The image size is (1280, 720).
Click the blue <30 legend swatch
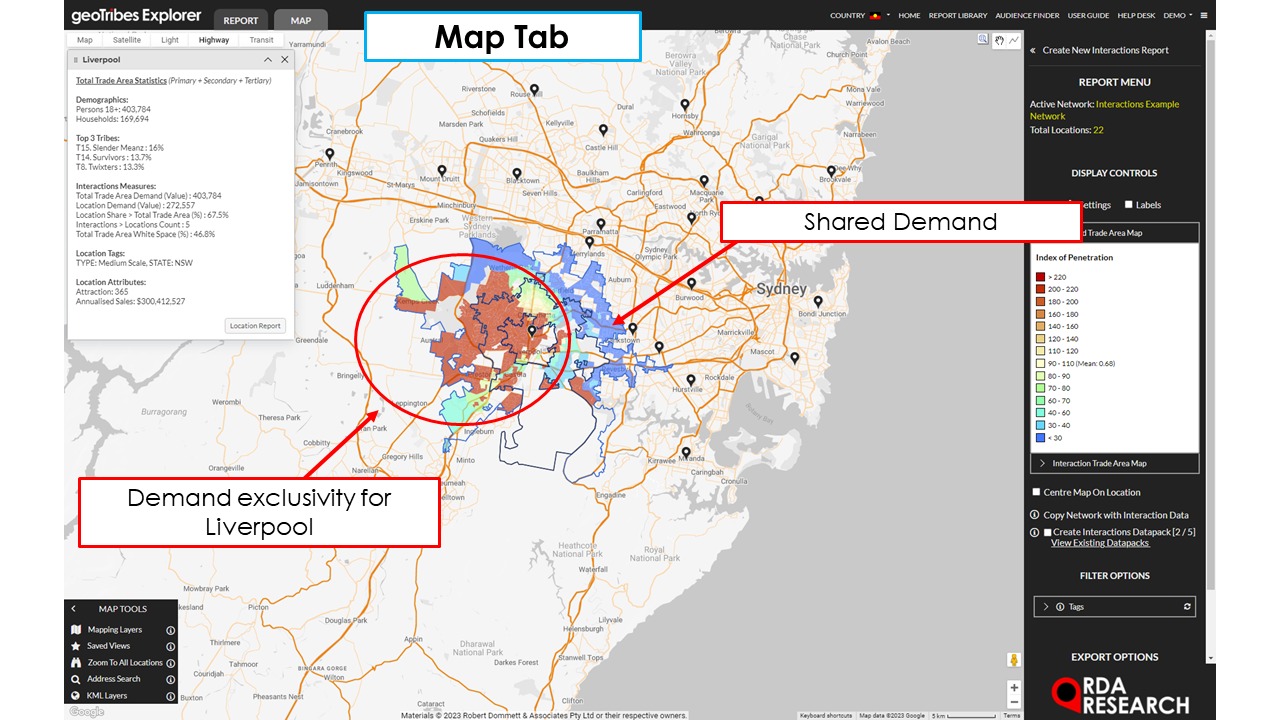[1042, 438]
